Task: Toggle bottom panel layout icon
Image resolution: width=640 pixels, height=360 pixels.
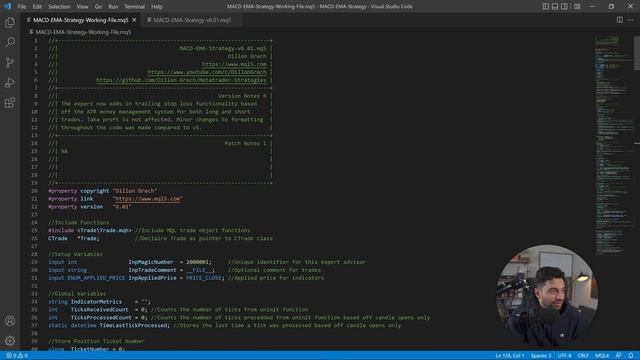Action: coord(555,7)
